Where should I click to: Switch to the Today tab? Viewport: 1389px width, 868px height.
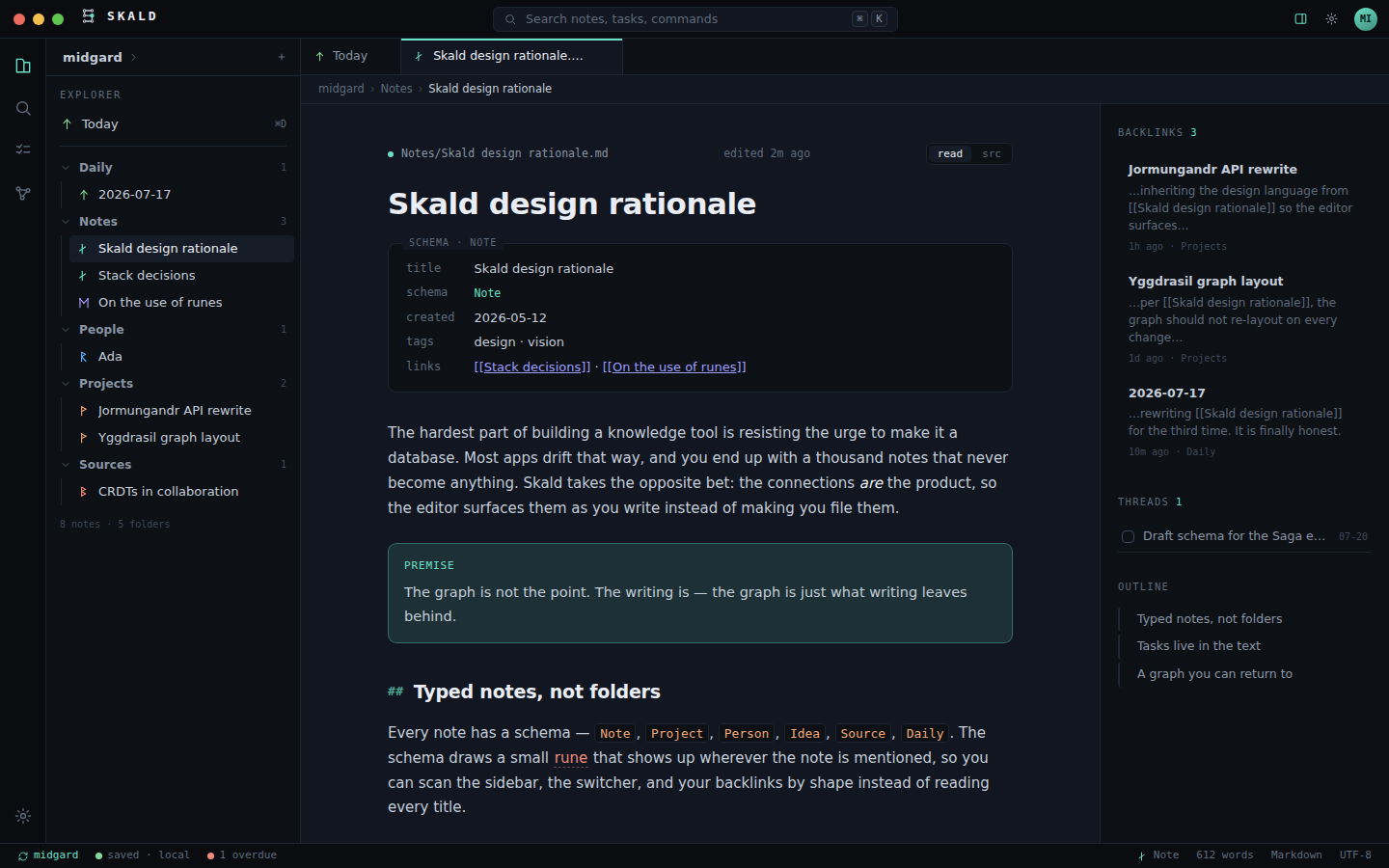(350, 57)
